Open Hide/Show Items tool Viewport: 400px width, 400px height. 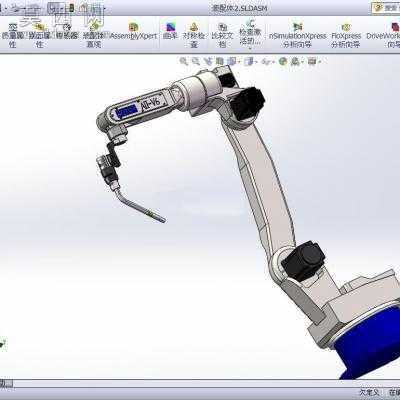click(266, 61)
